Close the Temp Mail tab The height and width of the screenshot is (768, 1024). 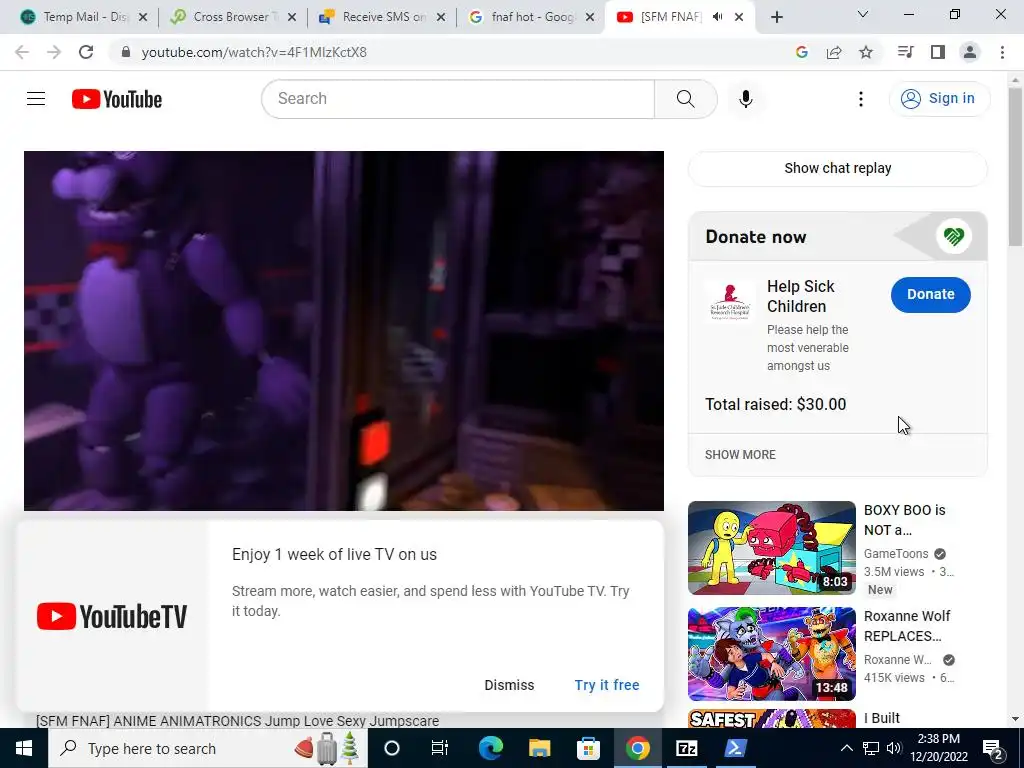(143, 17)
